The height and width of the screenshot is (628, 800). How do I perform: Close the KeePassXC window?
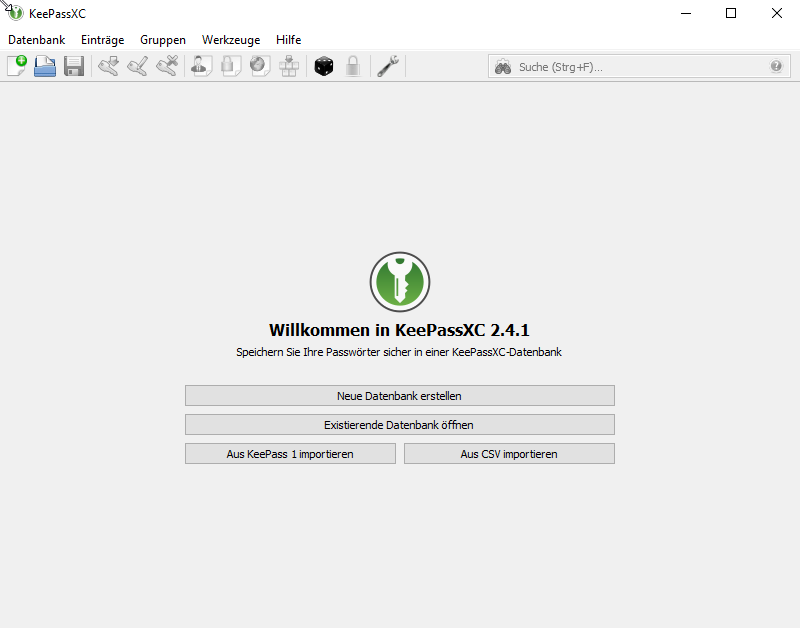click(777, 13)
